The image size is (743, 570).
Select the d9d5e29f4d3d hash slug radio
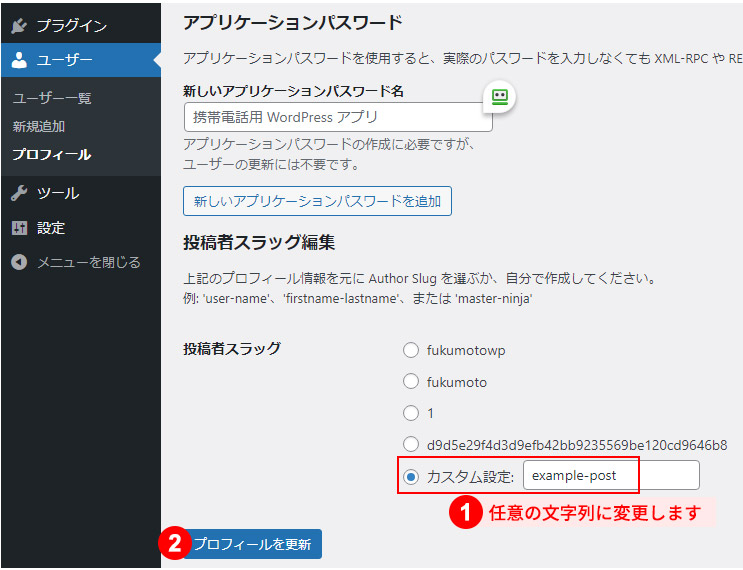coord(411,444)
